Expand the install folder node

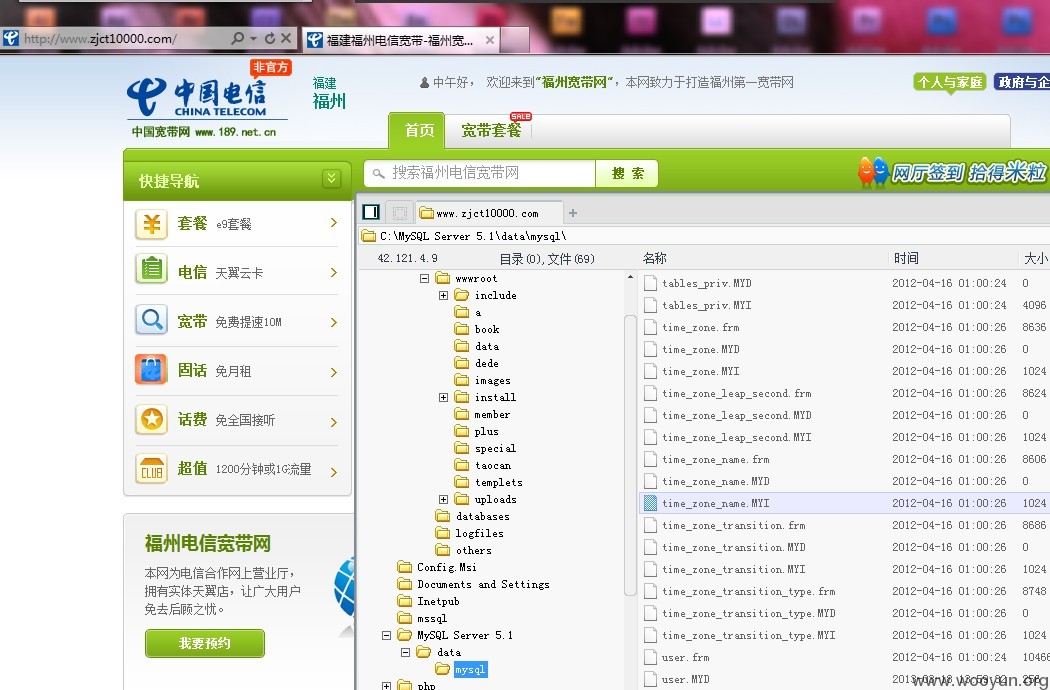click(x=443, y=397)
